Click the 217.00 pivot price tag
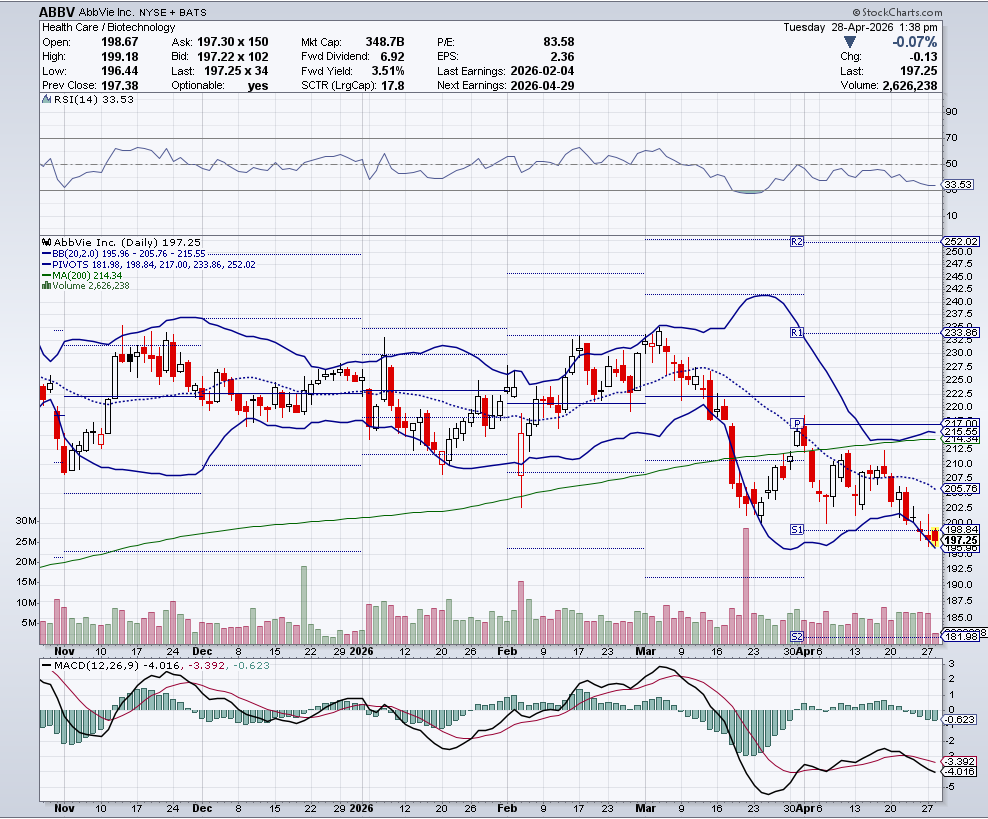The image size is (988, 819). pyautogui.click(x=961, y=423)
